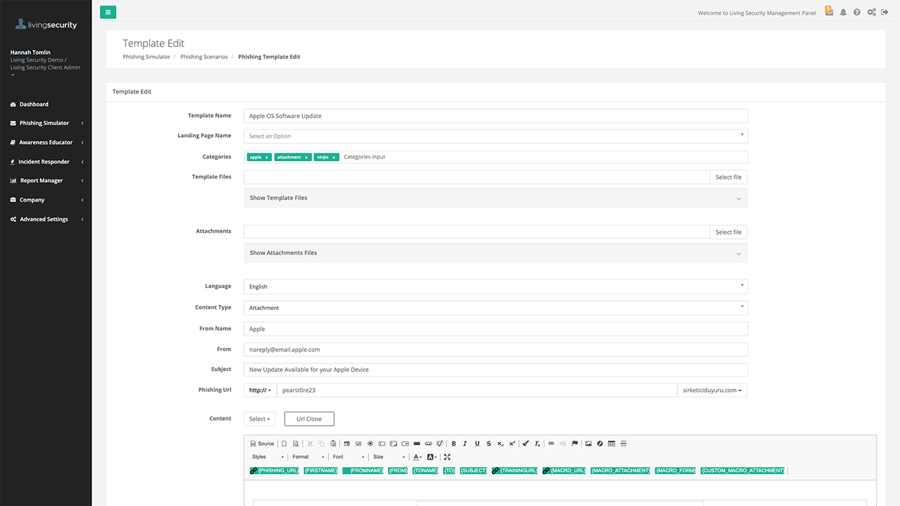
Task: Expand Report Manager sidebar menu
Action: [x=46, y=180]
